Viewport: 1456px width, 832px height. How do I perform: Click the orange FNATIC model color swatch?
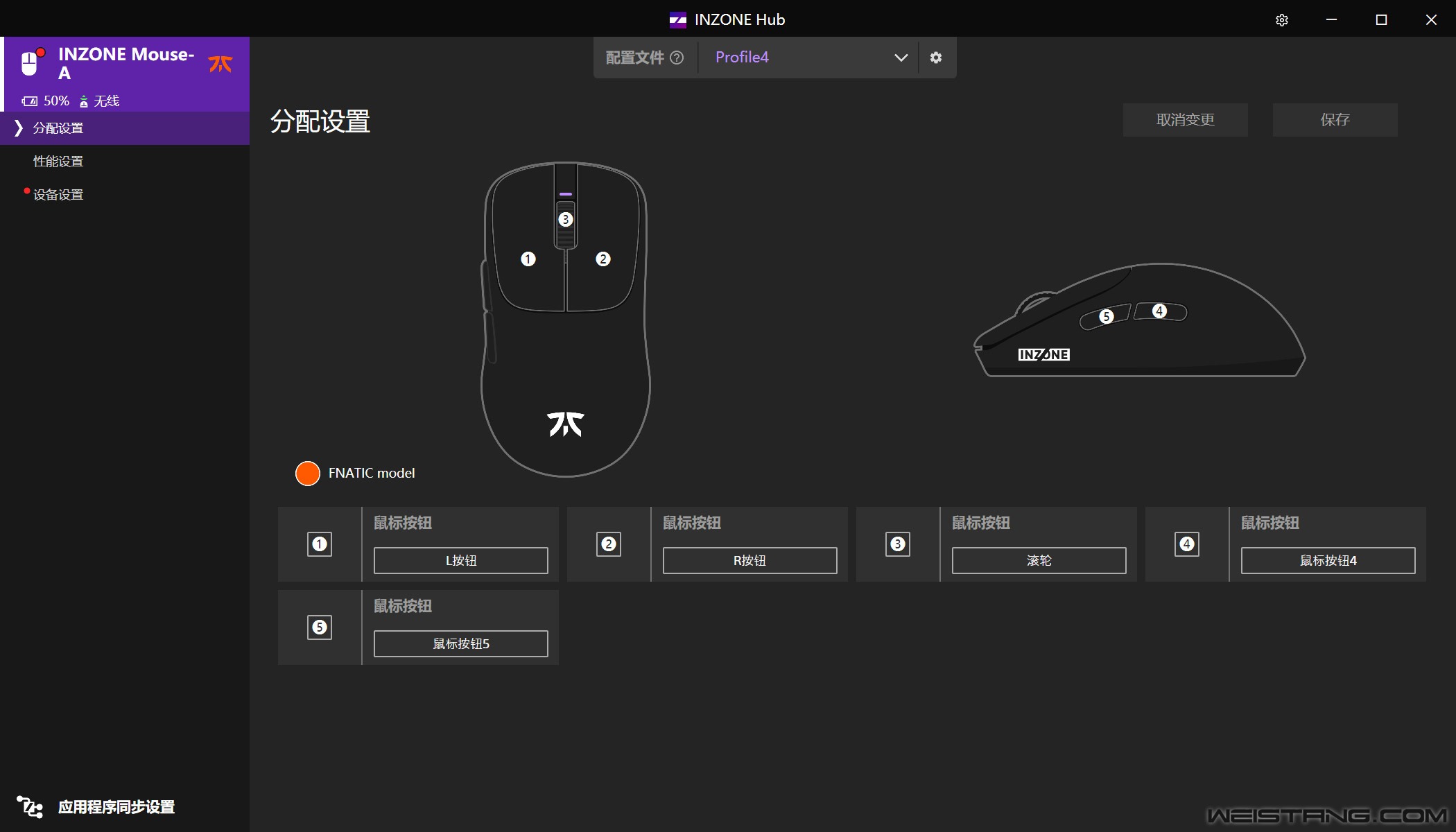(x=308, y=474)
